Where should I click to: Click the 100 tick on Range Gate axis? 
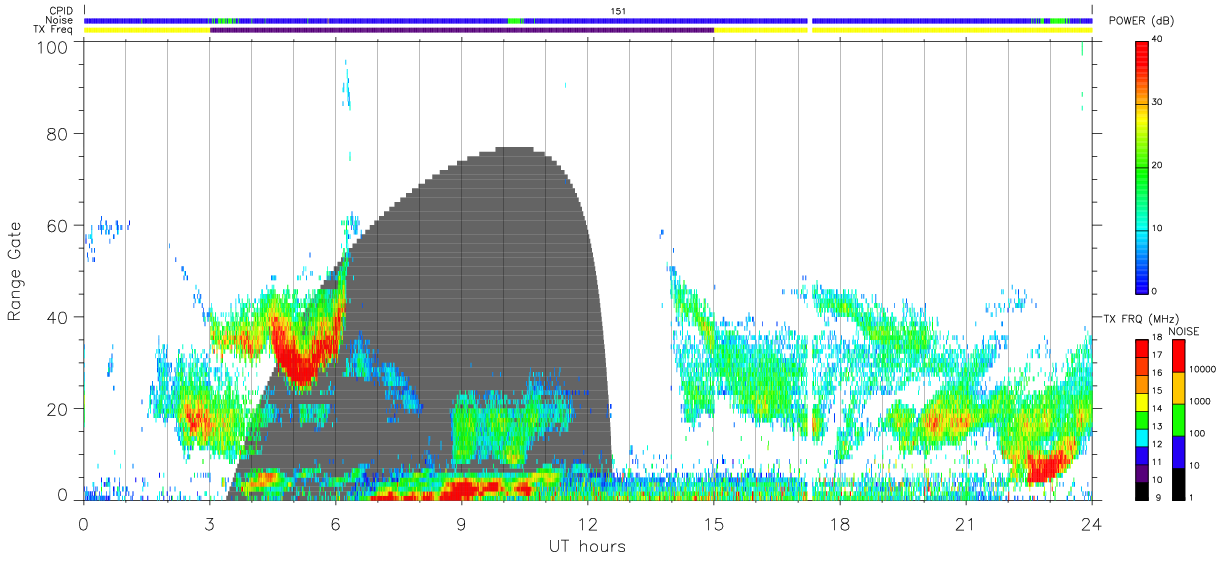coord(54,47)
